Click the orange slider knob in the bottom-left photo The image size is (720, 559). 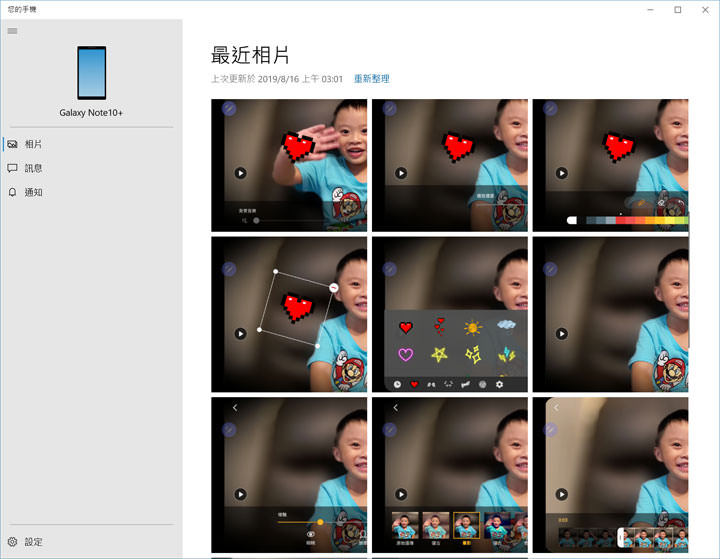tap(320, 522)
